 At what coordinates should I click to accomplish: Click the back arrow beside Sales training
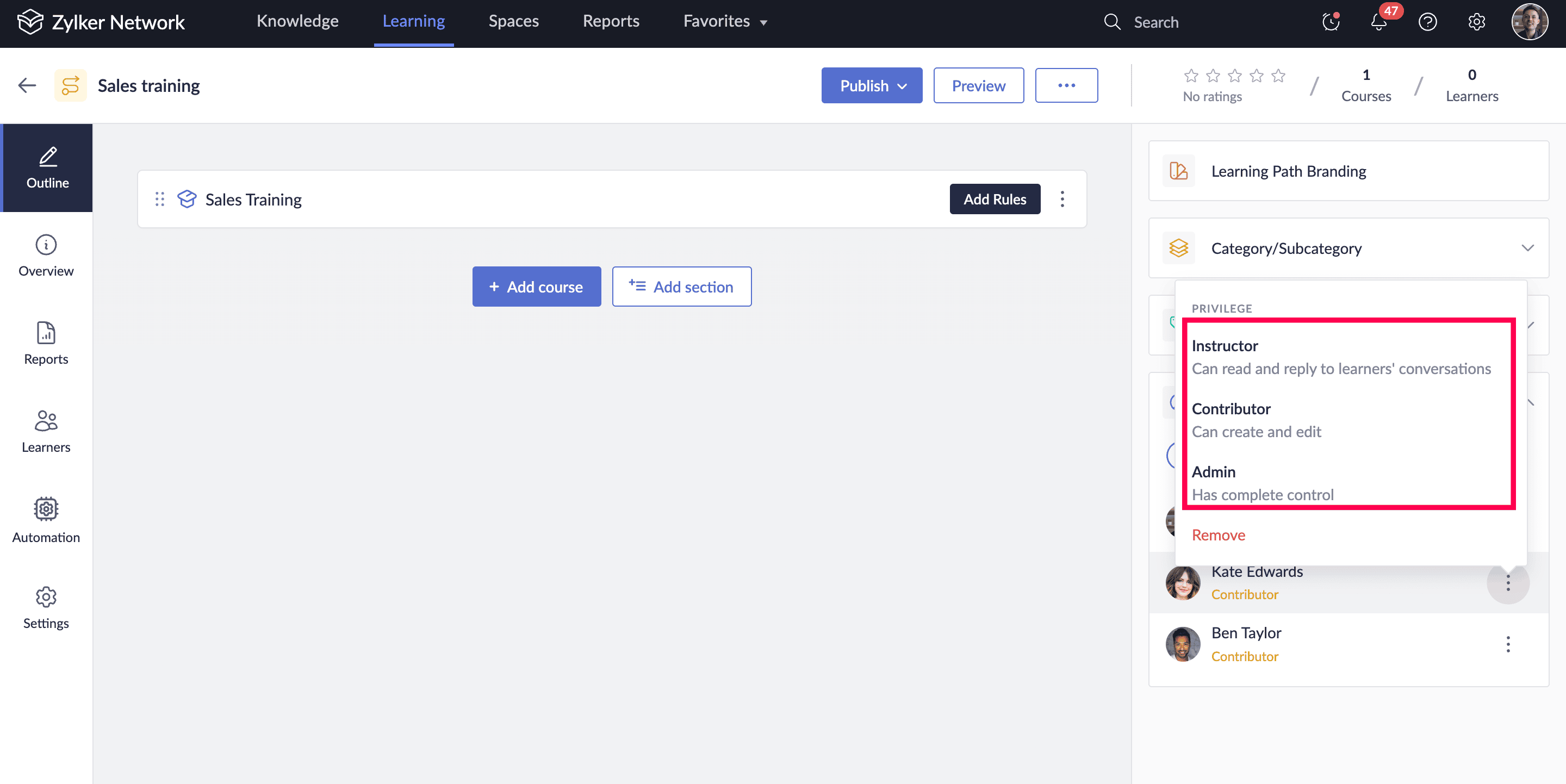(x=27, y=86)
